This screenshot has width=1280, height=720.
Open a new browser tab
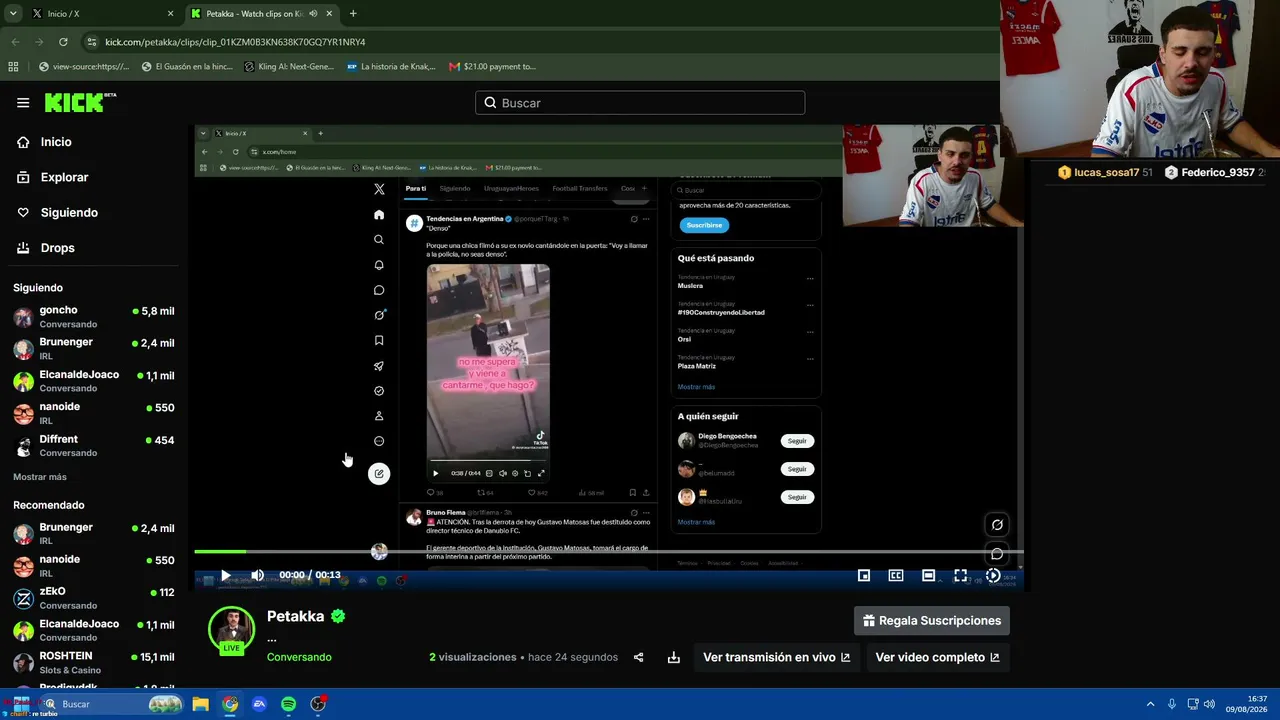click(353, 14)
